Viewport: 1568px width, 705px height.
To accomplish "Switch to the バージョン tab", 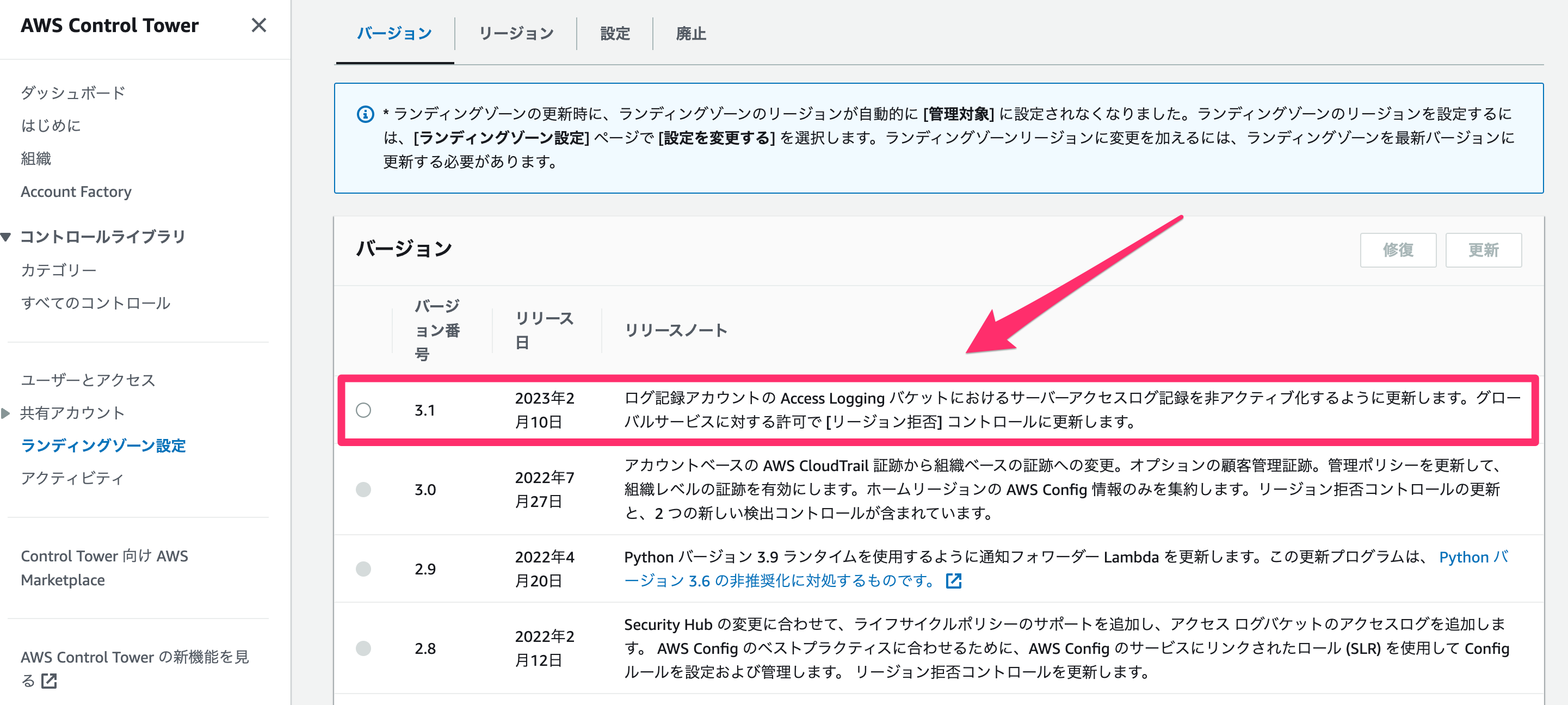I will (394, 34).
